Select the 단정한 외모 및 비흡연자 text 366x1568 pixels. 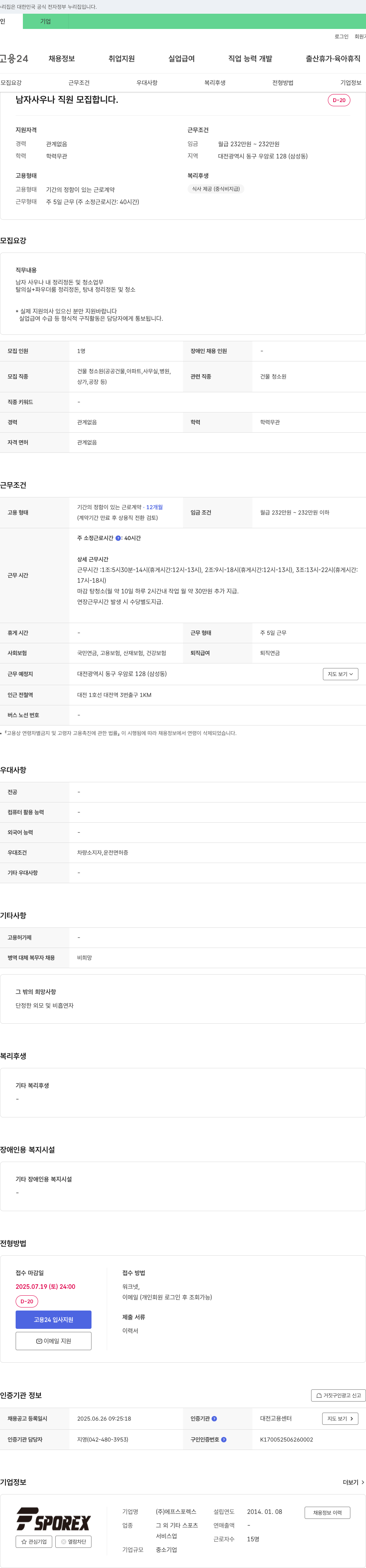(x=45, y=1005)
